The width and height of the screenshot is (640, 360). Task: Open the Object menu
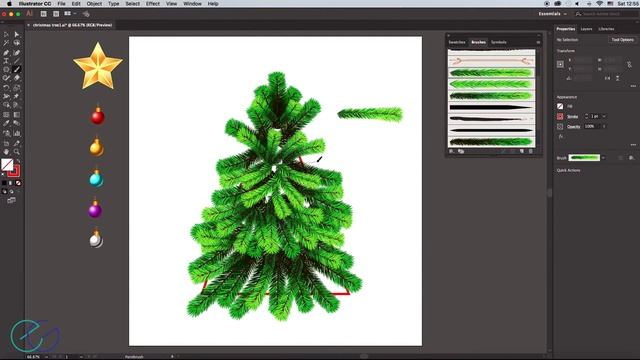pos(94,4)
